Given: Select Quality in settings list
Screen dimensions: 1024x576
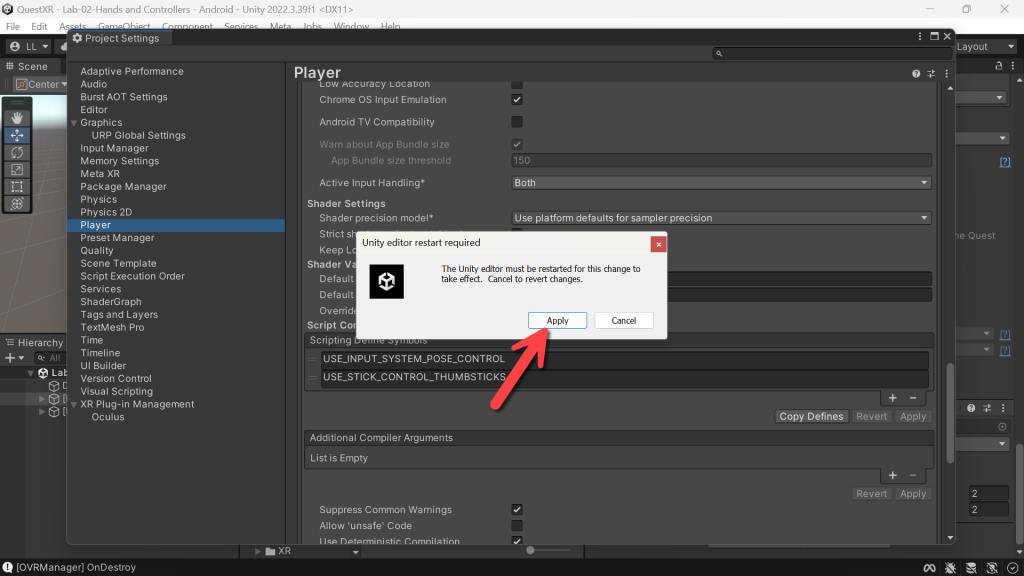Looking at the screenshot, I should tap(97, 251).
